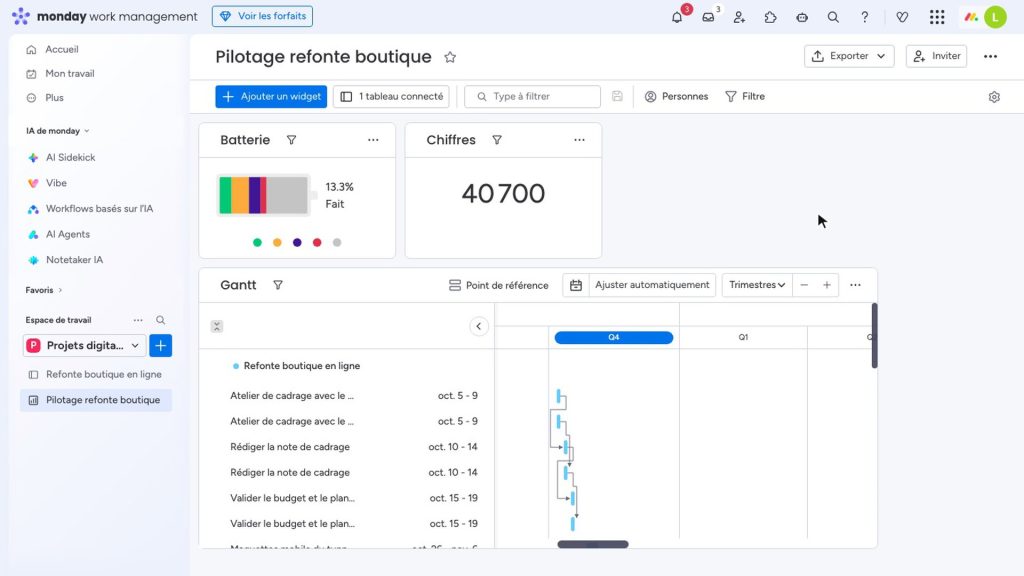The height and width of the screenshot is (576, 1024).
Task: Click Voir les forfaits
Action: pos(262,16)
